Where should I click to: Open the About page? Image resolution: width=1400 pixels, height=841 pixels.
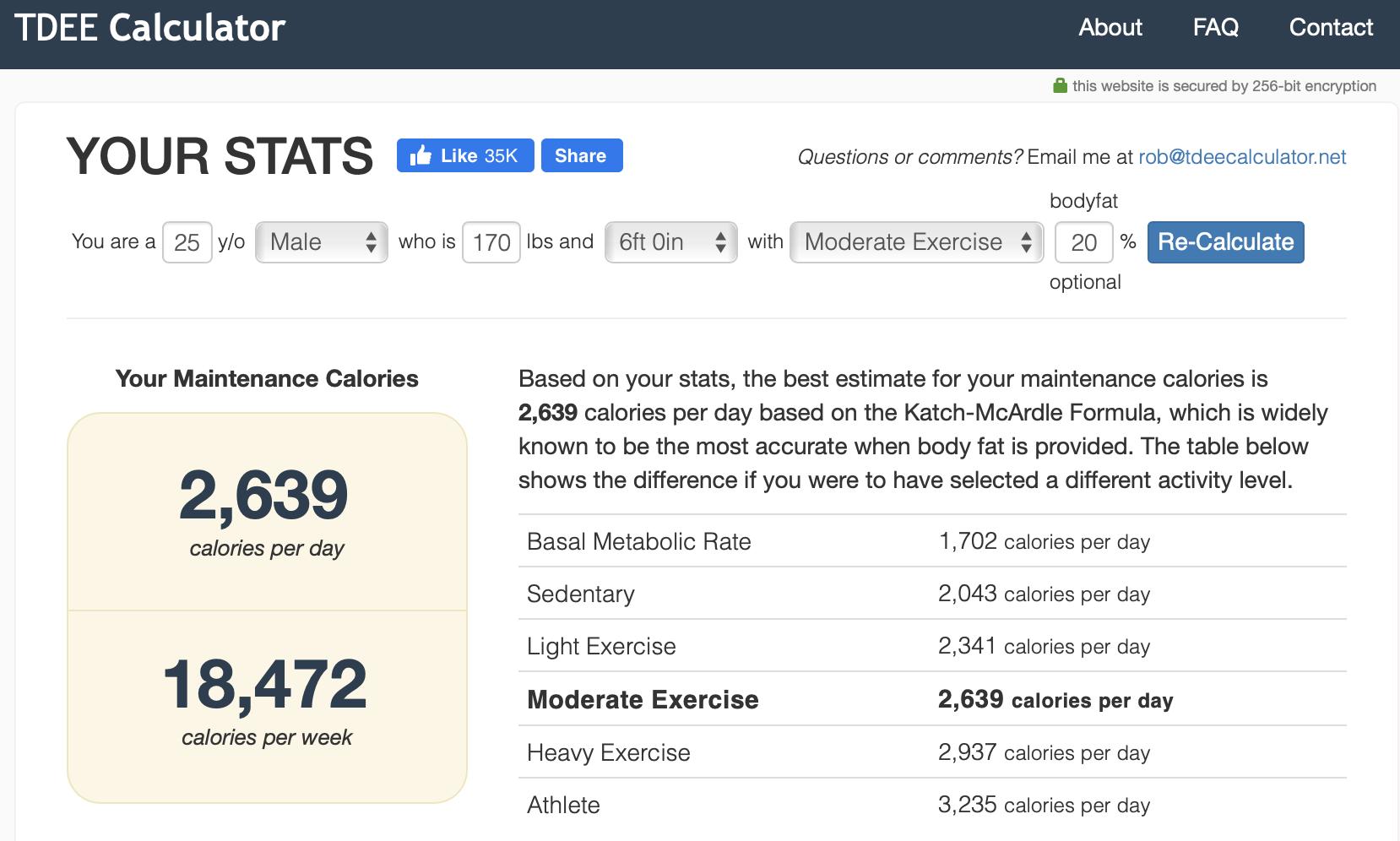[1110, 28]
